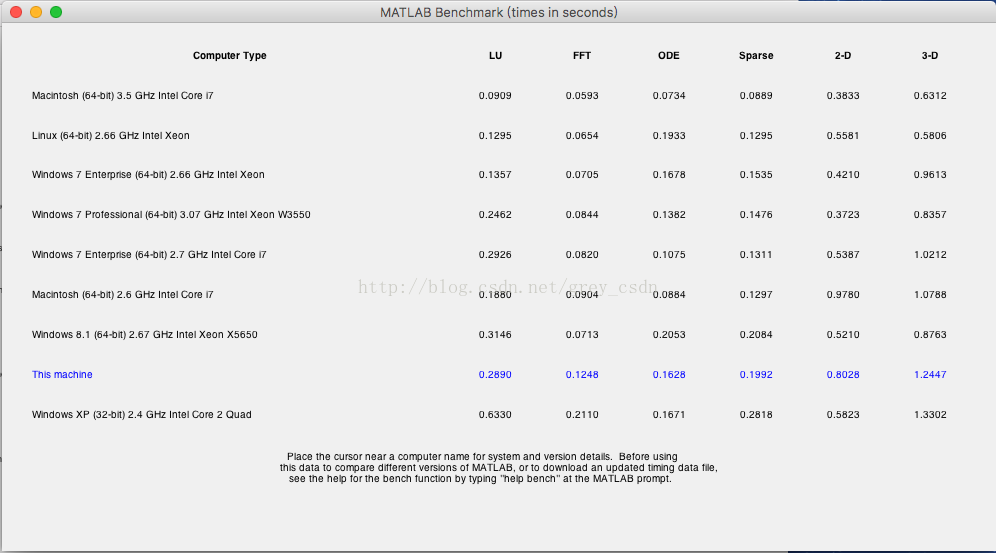The height and width of the screenshot is (553, 996).
Task: Click 2-D value 0.3833
Action: click(x=843, y=96)
